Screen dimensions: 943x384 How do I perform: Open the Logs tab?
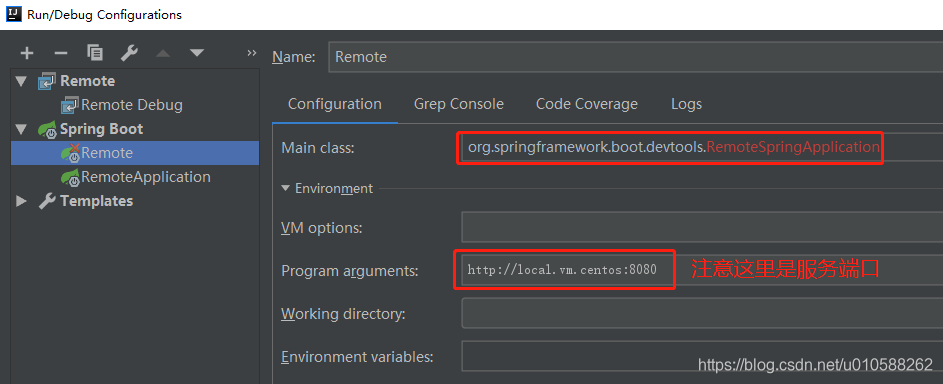(686, 104)
